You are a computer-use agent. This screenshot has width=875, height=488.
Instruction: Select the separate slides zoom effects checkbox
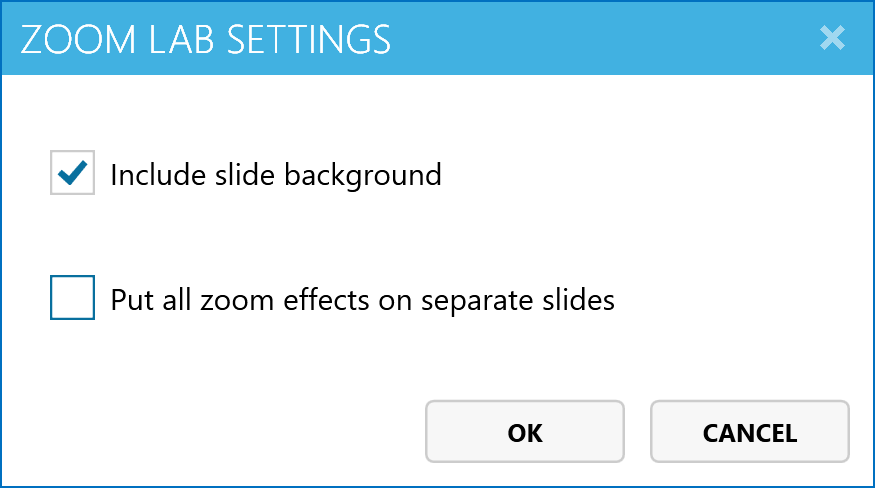(72, 298)
